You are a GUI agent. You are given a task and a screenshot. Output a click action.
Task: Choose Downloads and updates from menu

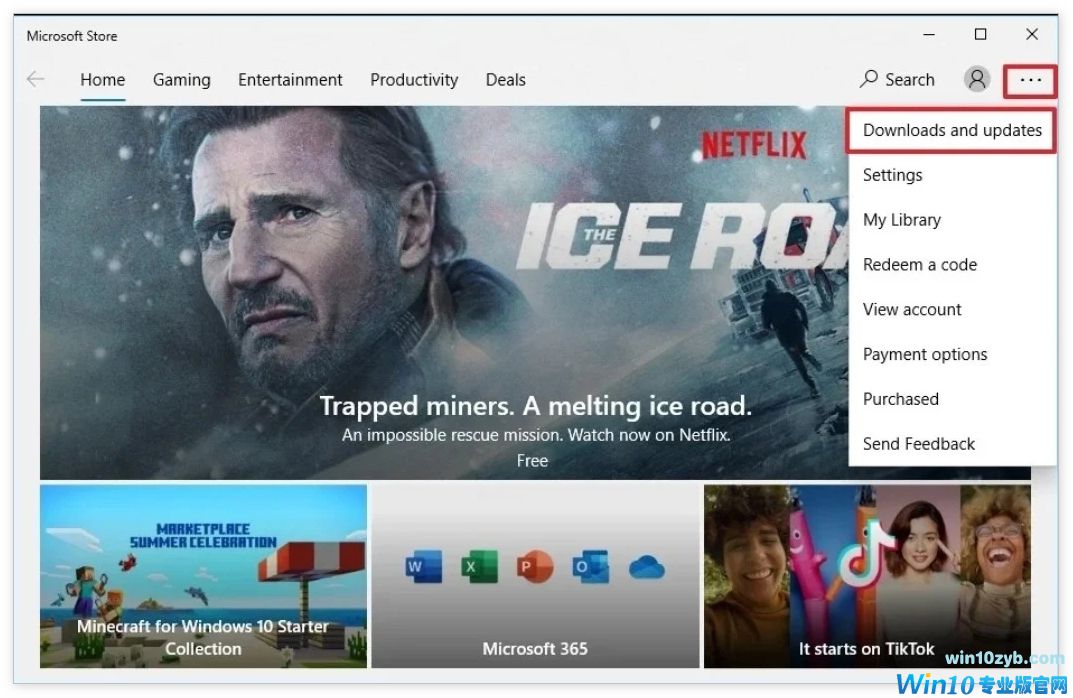(951, 130)
